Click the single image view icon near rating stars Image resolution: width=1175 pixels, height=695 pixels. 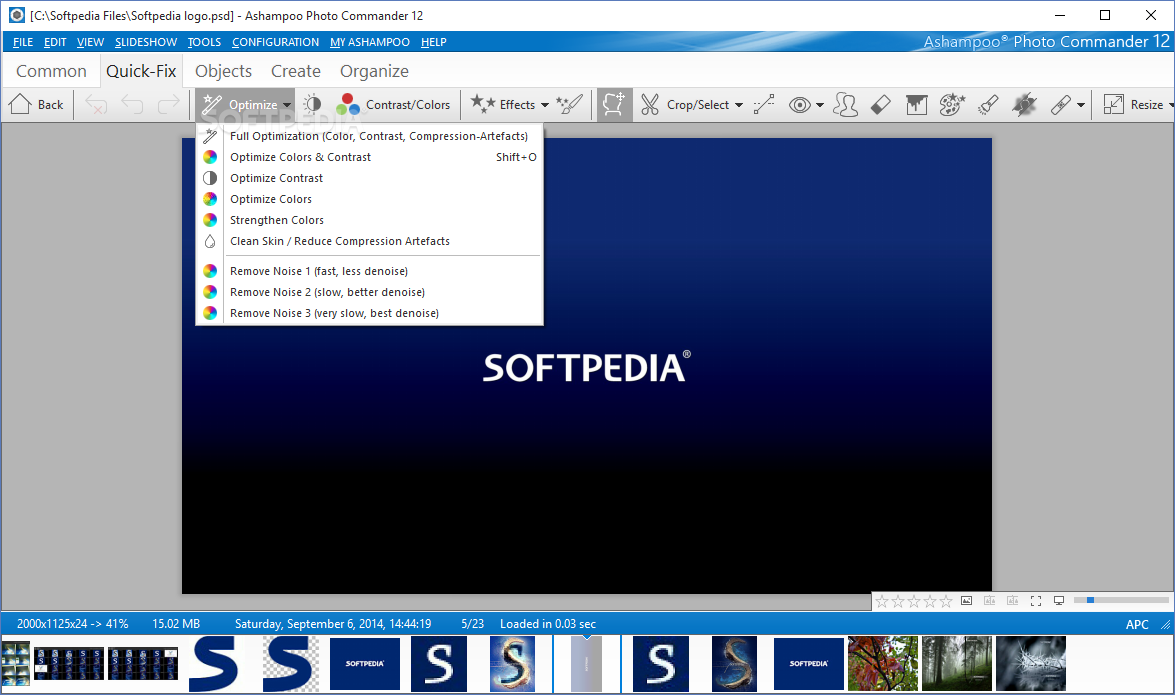pyautogui.click(x=967, y=601)
